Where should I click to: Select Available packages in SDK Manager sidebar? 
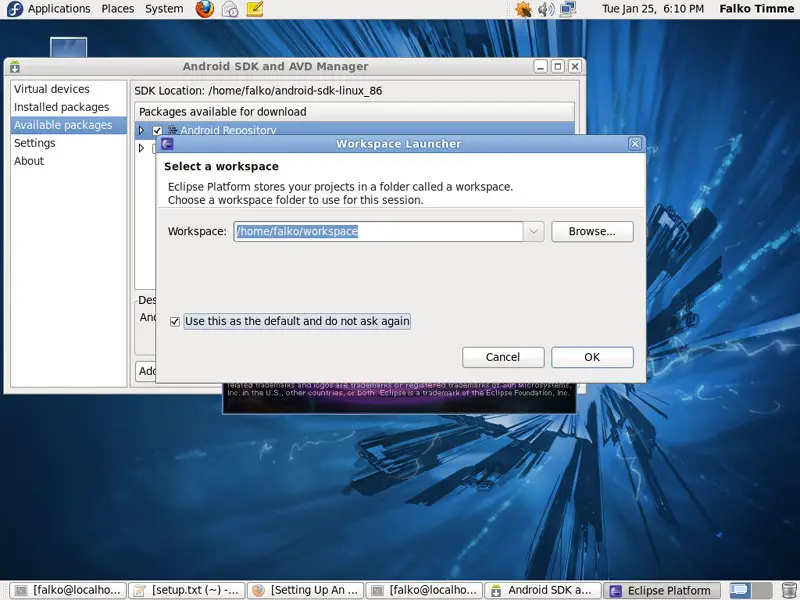pyautogui.click(x=68, y=125)
